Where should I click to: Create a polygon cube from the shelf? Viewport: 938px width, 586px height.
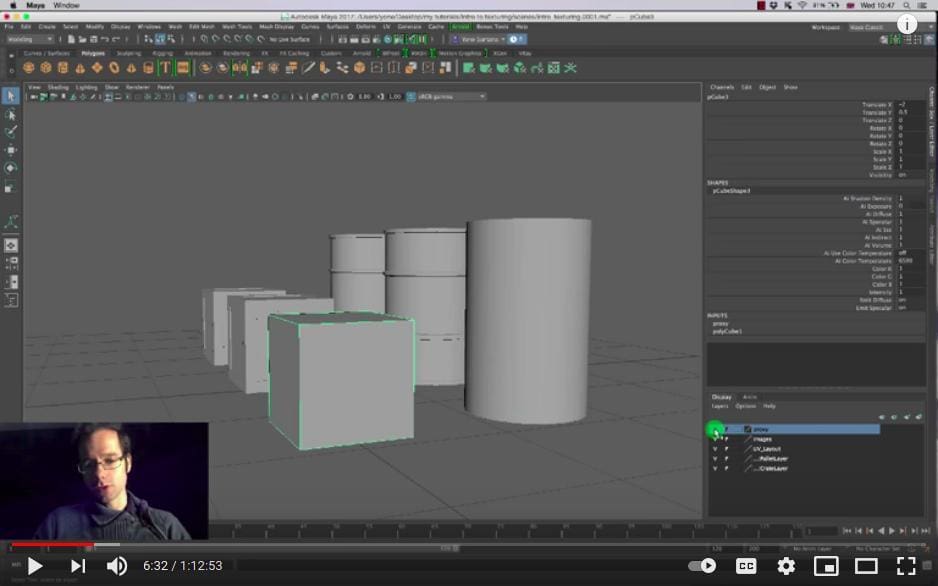tap(45, 68)
